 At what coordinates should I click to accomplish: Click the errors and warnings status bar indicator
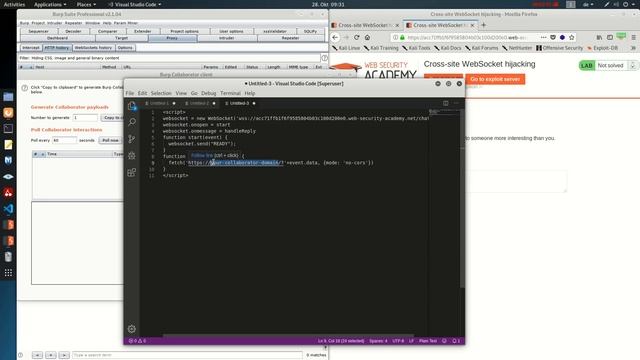[x=138, y=341]
